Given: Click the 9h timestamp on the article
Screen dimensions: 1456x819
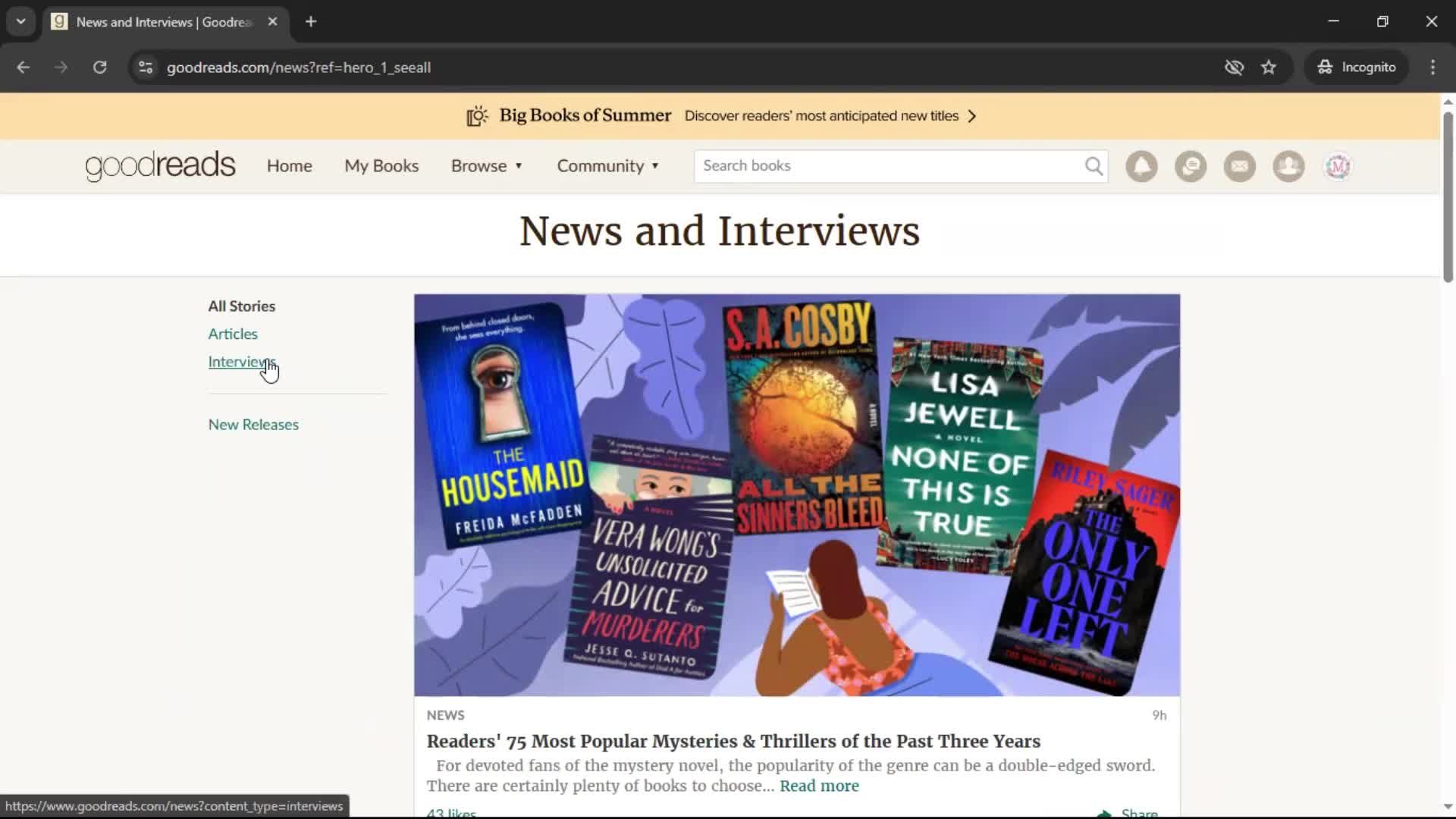Looking at the screenshot, I should pyautogui.click(x=1159, y=715).
